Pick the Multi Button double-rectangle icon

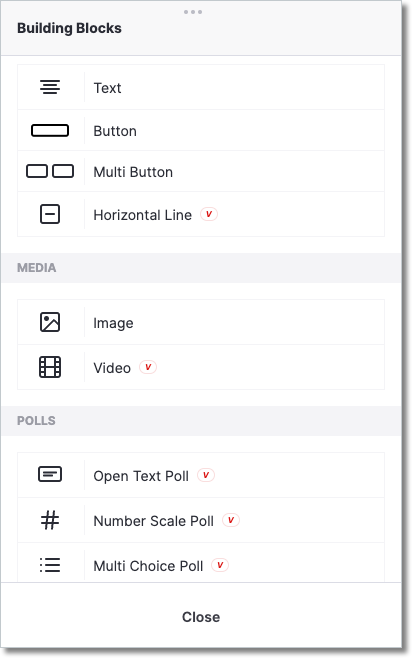(50, 171)
